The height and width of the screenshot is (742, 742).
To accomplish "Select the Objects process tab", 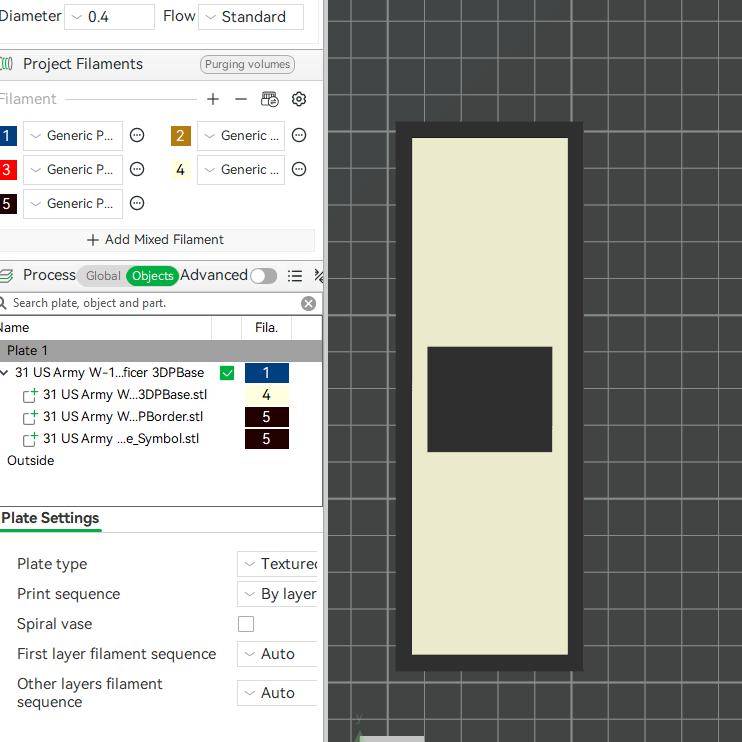I will (x=152, y=275).
